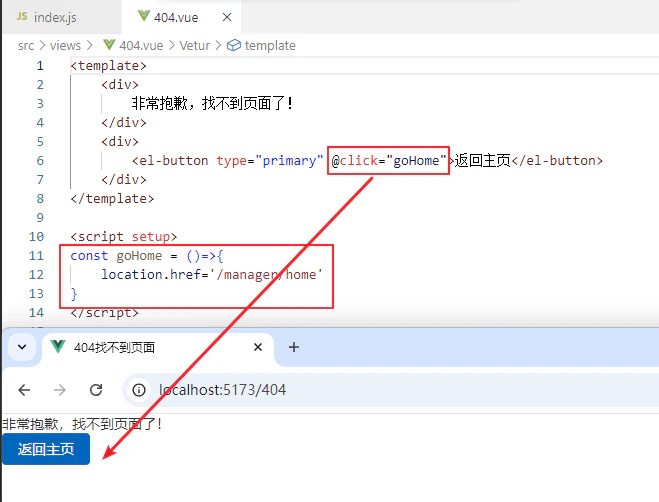
Task: Click line number 1 in the editor gutter
Action: tap(40, 66)
